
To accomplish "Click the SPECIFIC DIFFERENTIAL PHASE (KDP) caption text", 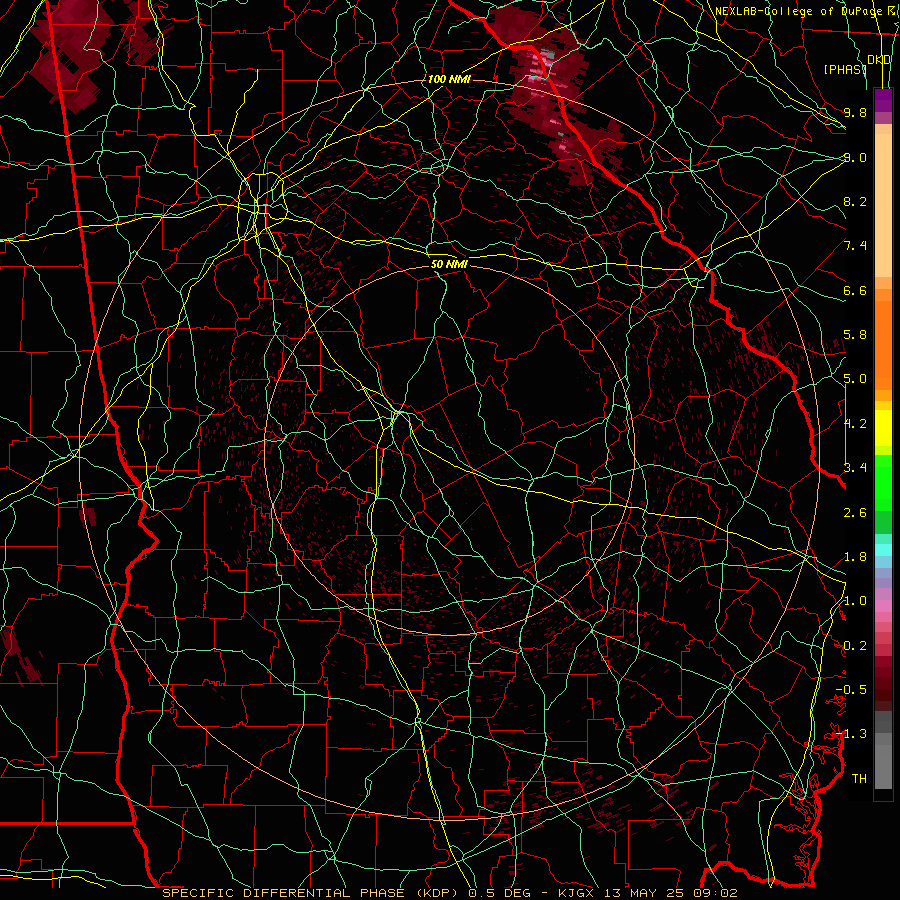I will click(312, 893).
